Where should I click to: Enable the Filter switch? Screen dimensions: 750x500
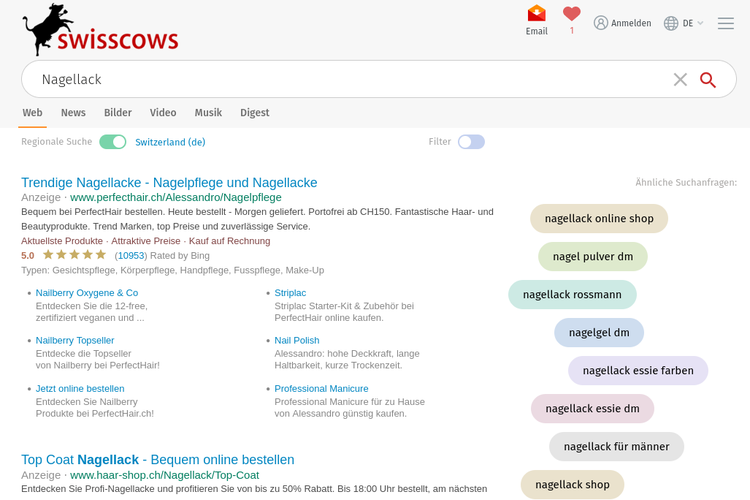471,142
